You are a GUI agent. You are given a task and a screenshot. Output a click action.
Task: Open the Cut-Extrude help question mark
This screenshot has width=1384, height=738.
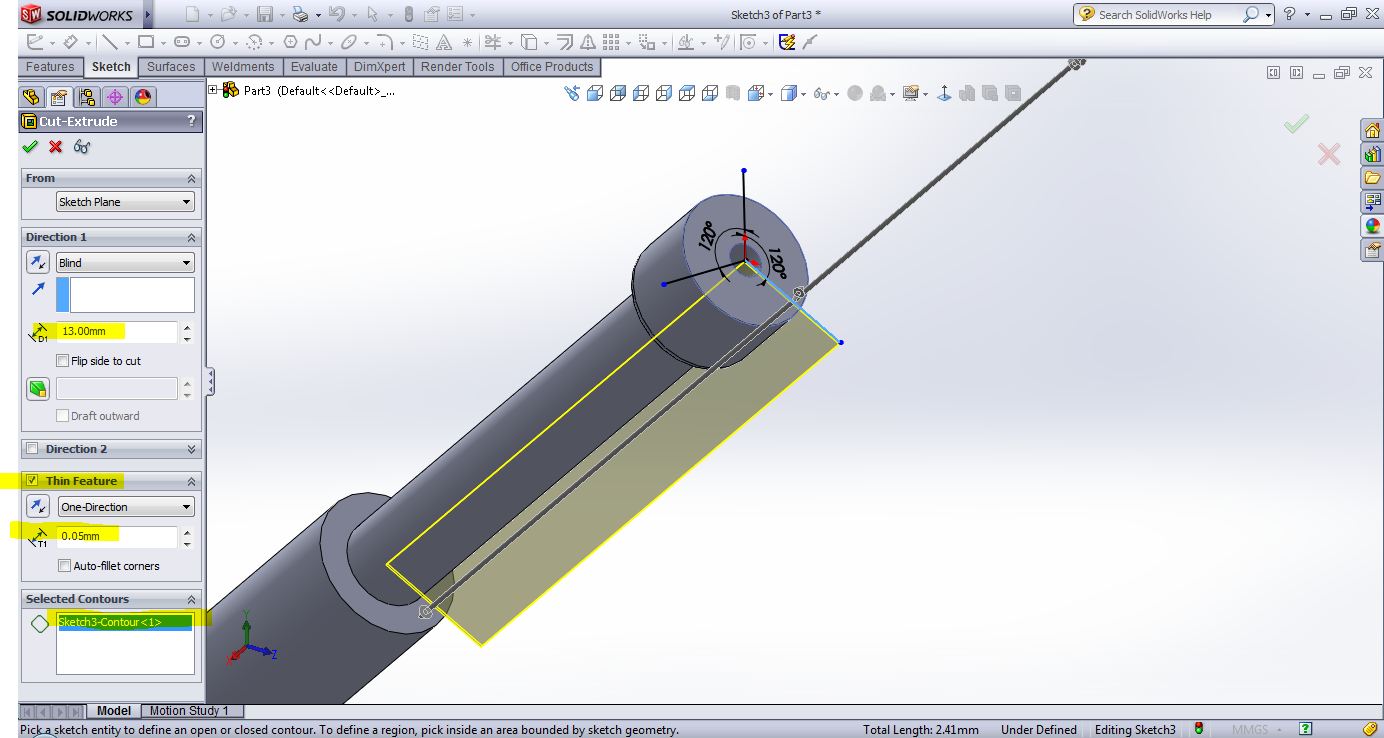(191, 121)
